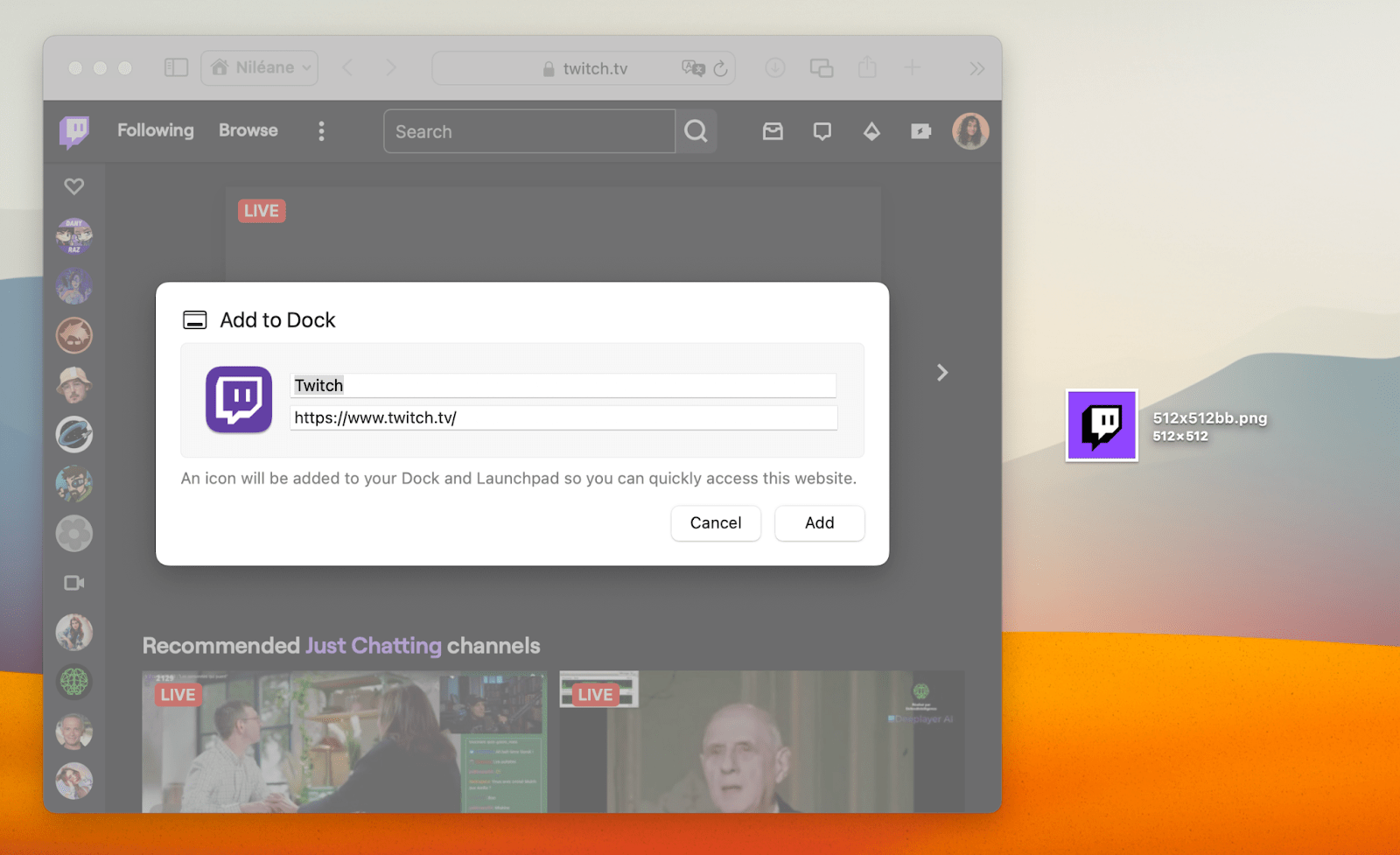The image size is (1400, 855).
Task: Advance the carousel with right chevron
Action: 942,373
